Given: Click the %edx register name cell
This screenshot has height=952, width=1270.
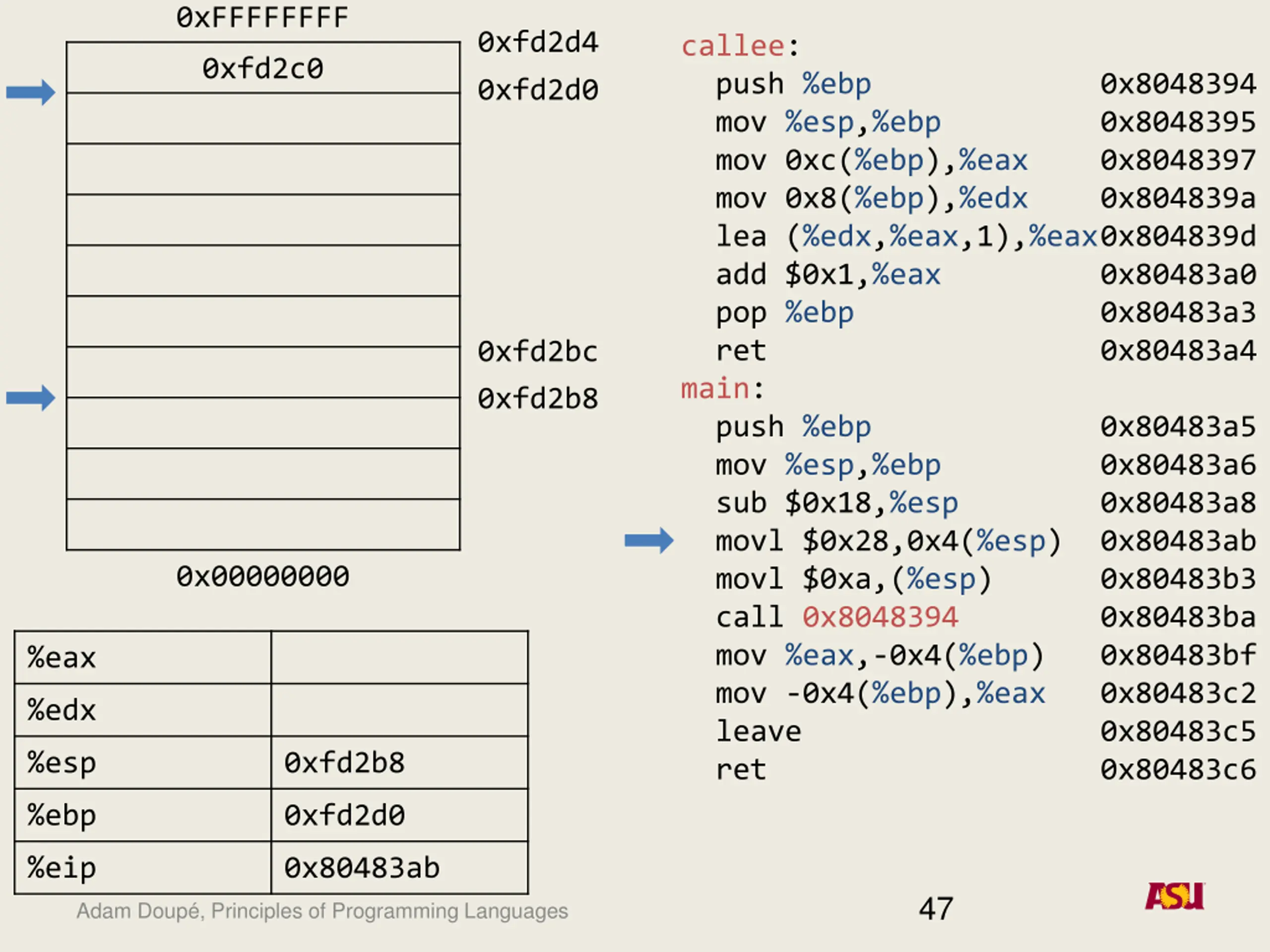Looking at the screenshot, I should (x=143, y=710).
